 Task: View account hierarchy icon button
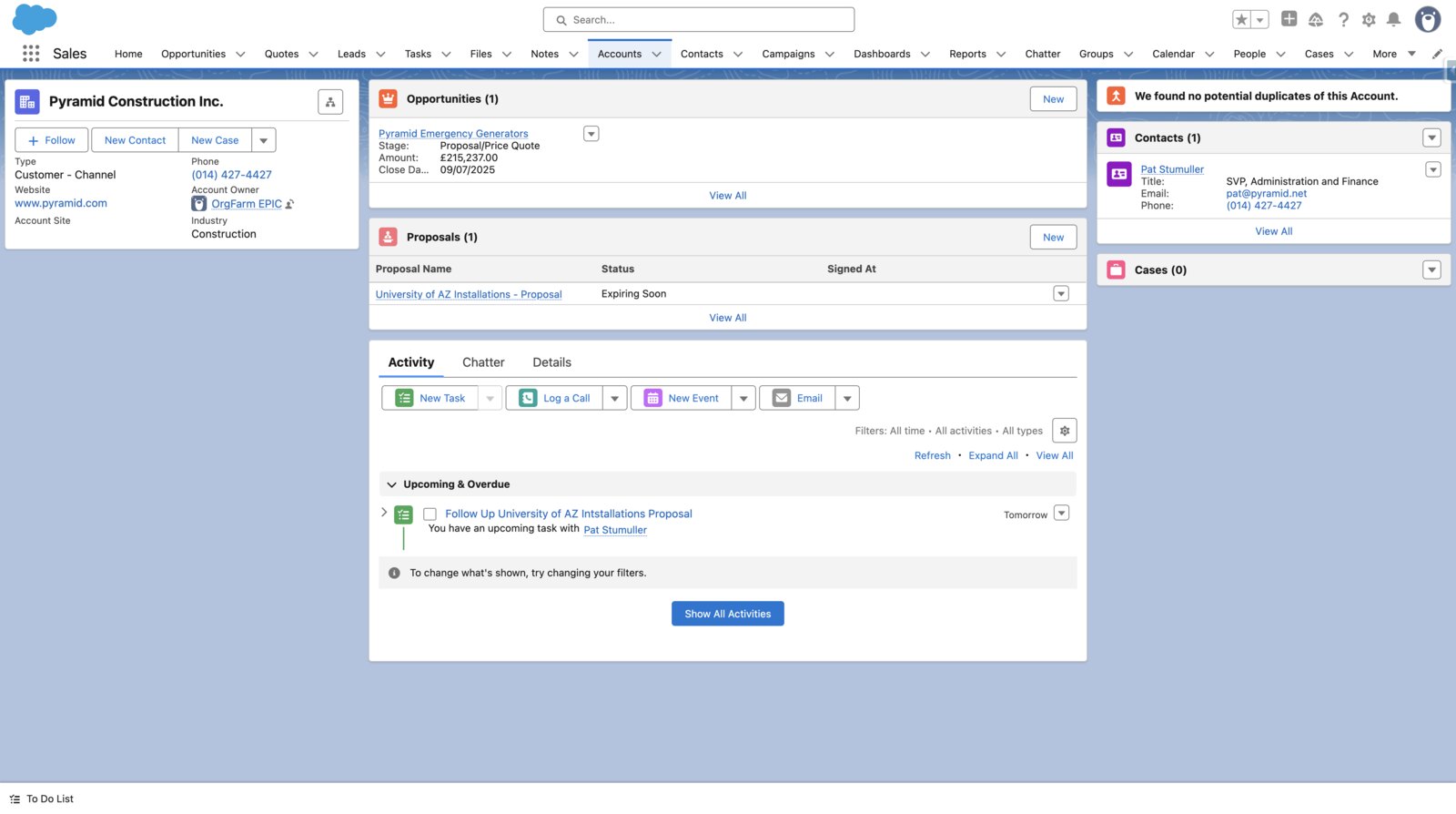[330, 102]
